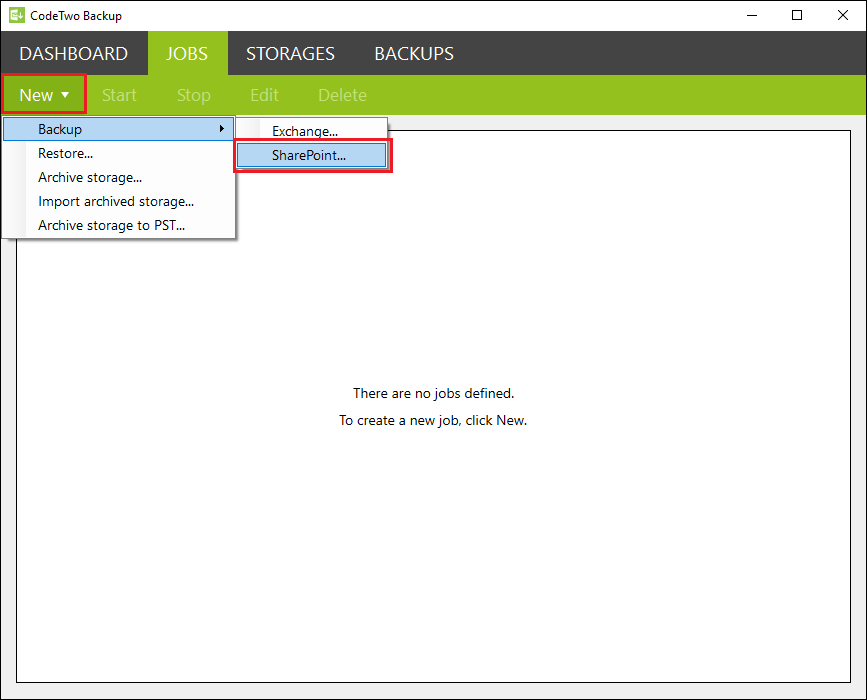Select Import archived storage... entry
Image resolution: width=867 pixels, height=700 pixels.
pyautogui.click(x=119, y=201)
